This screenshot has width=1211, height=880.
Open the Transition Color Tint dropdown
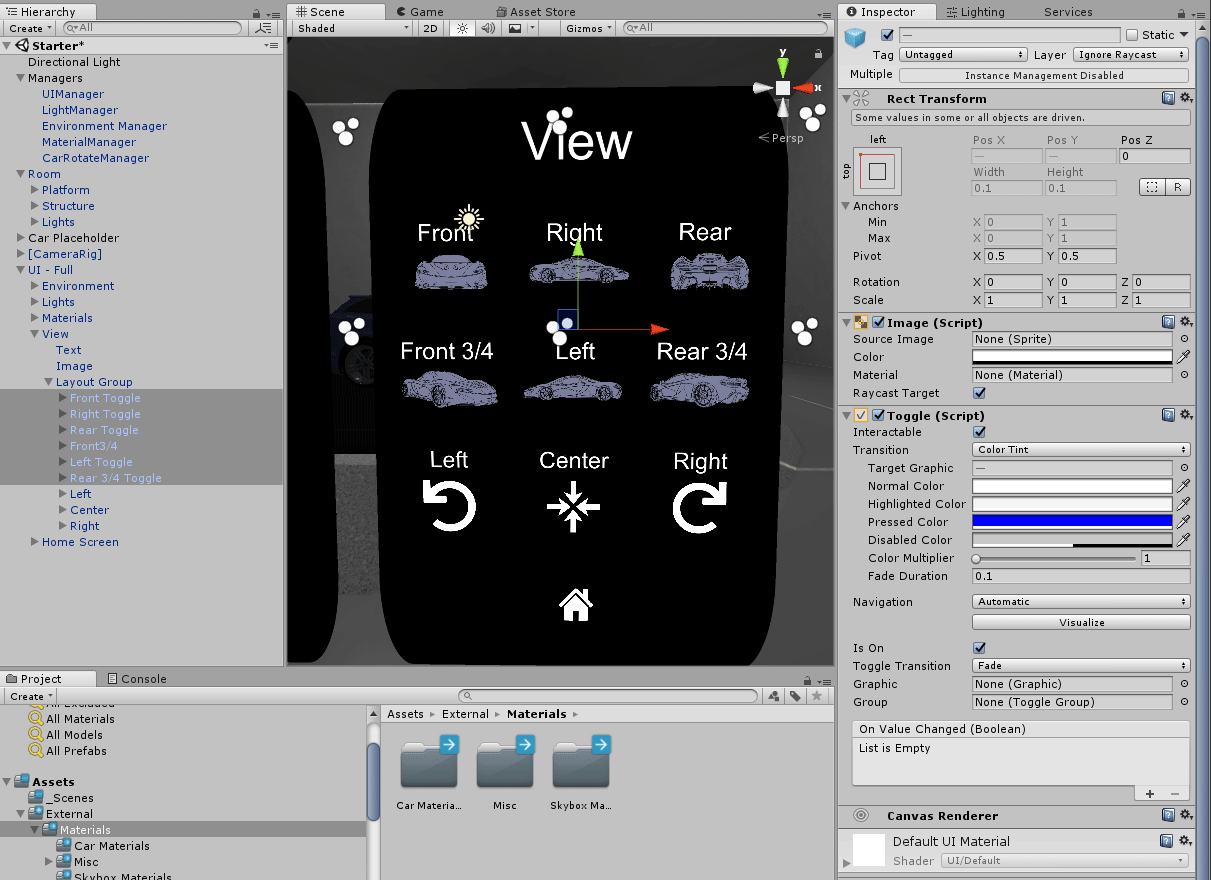[x=1081, y=450]
